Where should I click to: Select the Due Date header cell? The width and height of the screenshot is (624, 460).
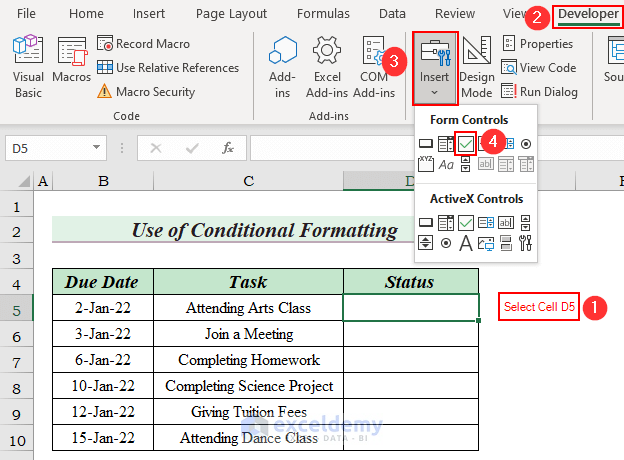pos(103,282)
